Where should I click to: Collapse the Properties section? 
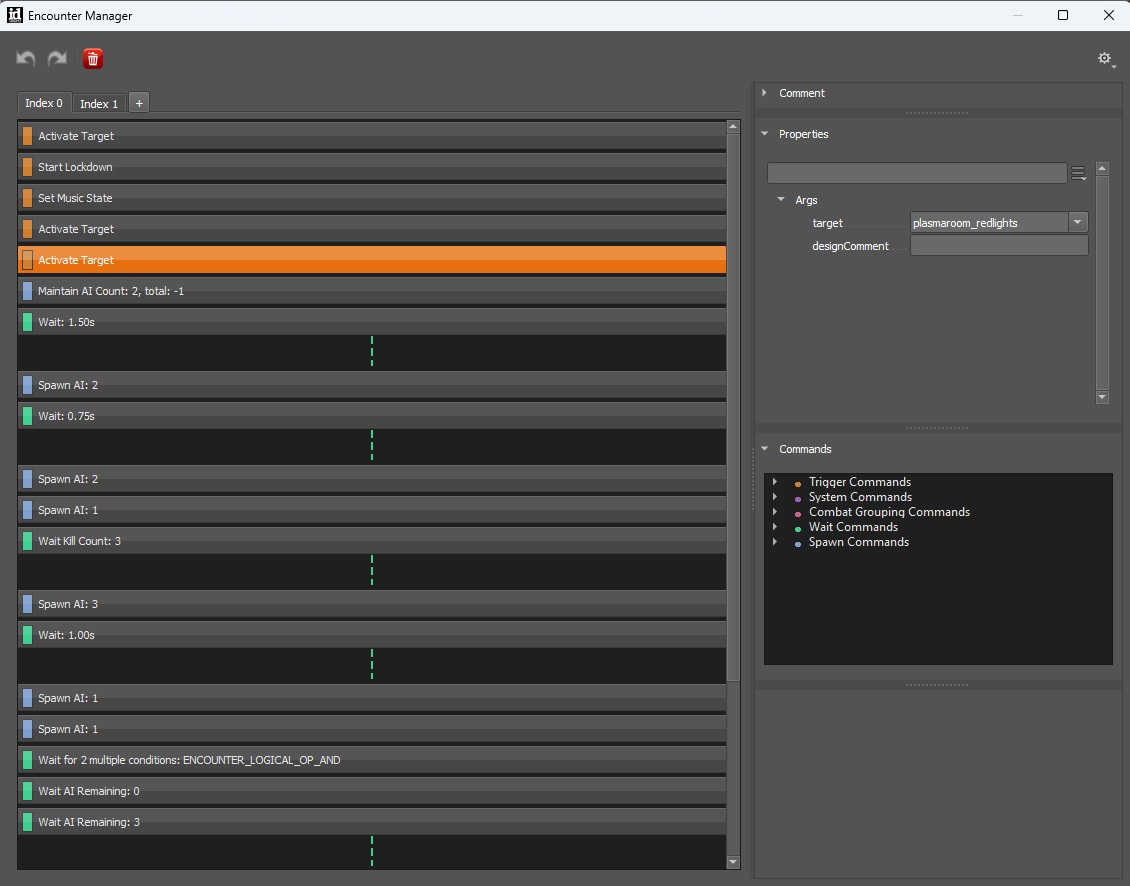point(765,134)
